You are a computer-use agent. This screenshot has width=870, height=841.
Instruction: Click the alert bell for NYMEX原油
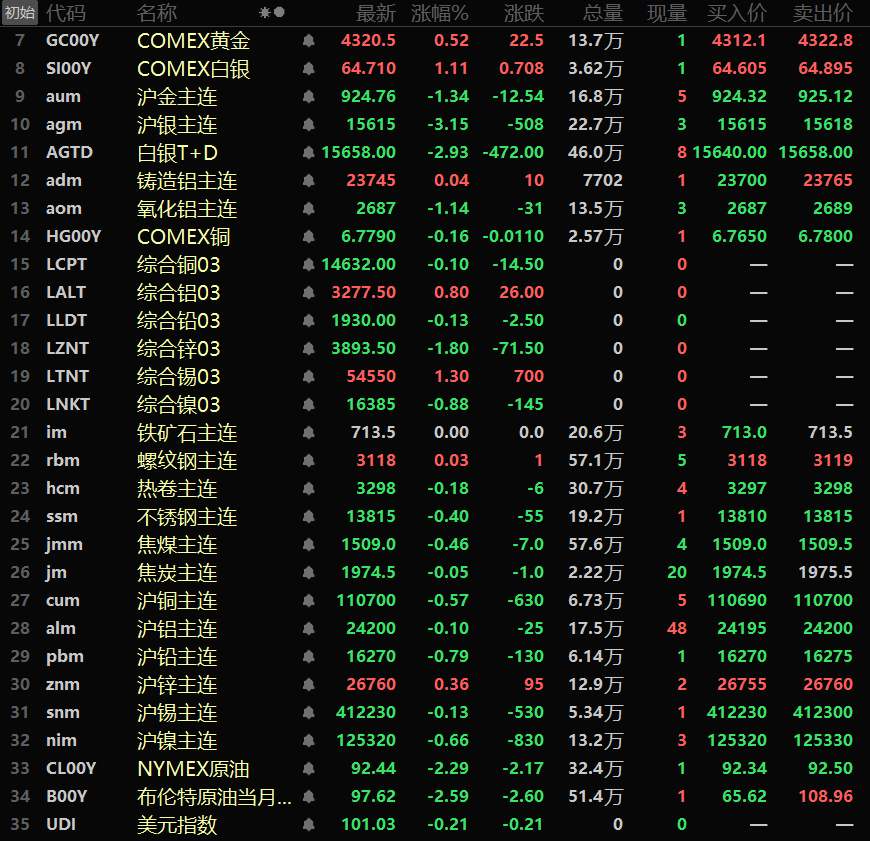308,768
